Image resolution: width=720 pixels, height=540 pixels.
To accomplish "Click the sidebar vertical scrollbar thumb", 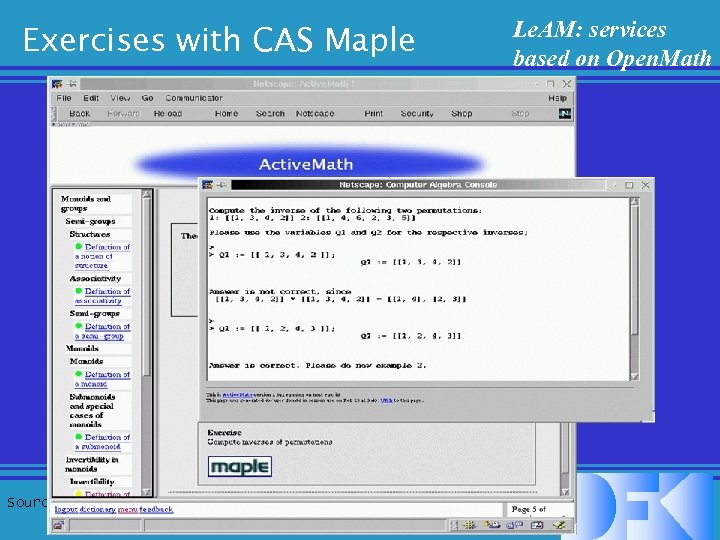I will pos(146,287).
